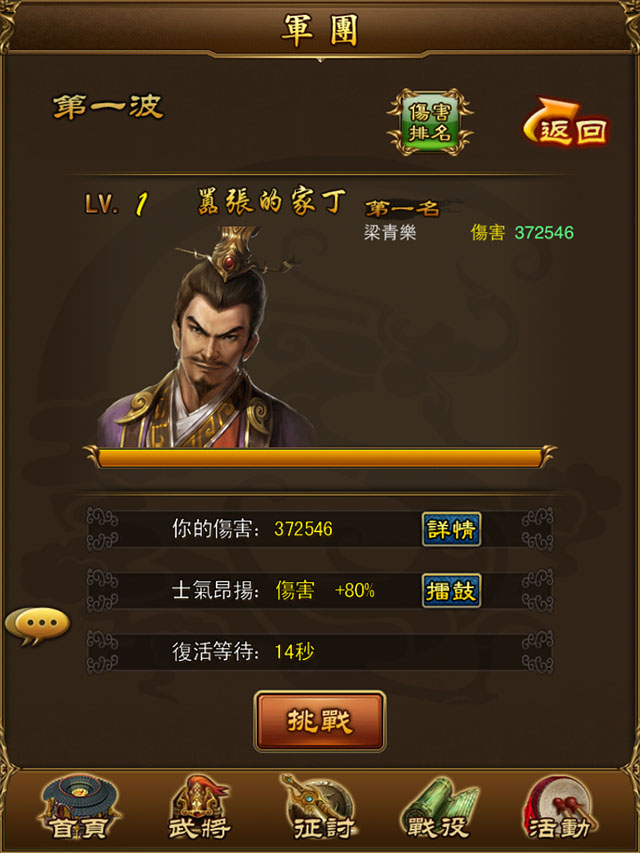Image resolution: width=640 pixels, height=853 pixels.
Task: Tap the boss character portrait
Action: click(207, 337)
